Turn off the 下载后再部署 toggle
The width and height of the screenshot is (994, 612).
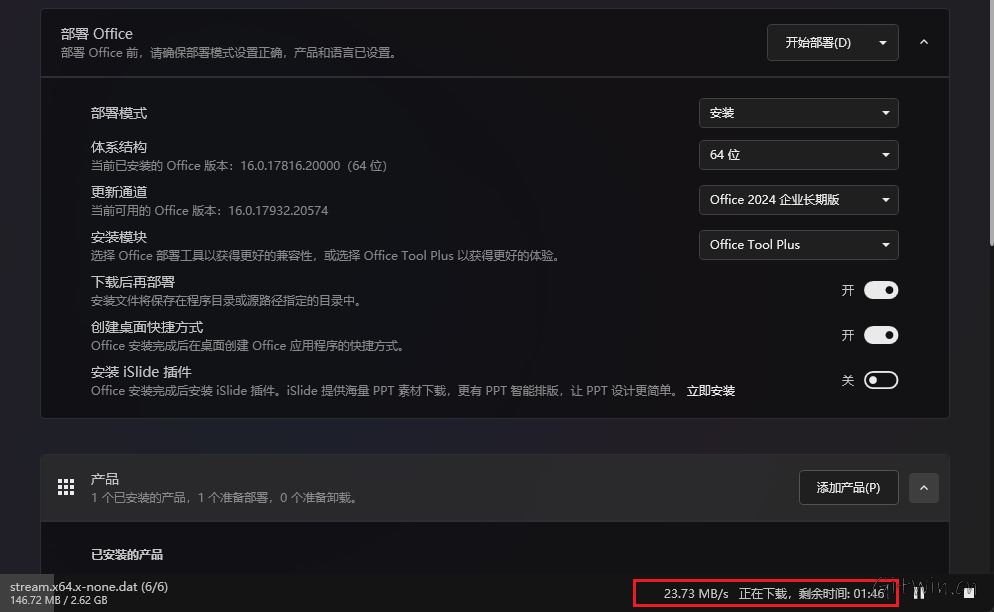coord(881,290)
